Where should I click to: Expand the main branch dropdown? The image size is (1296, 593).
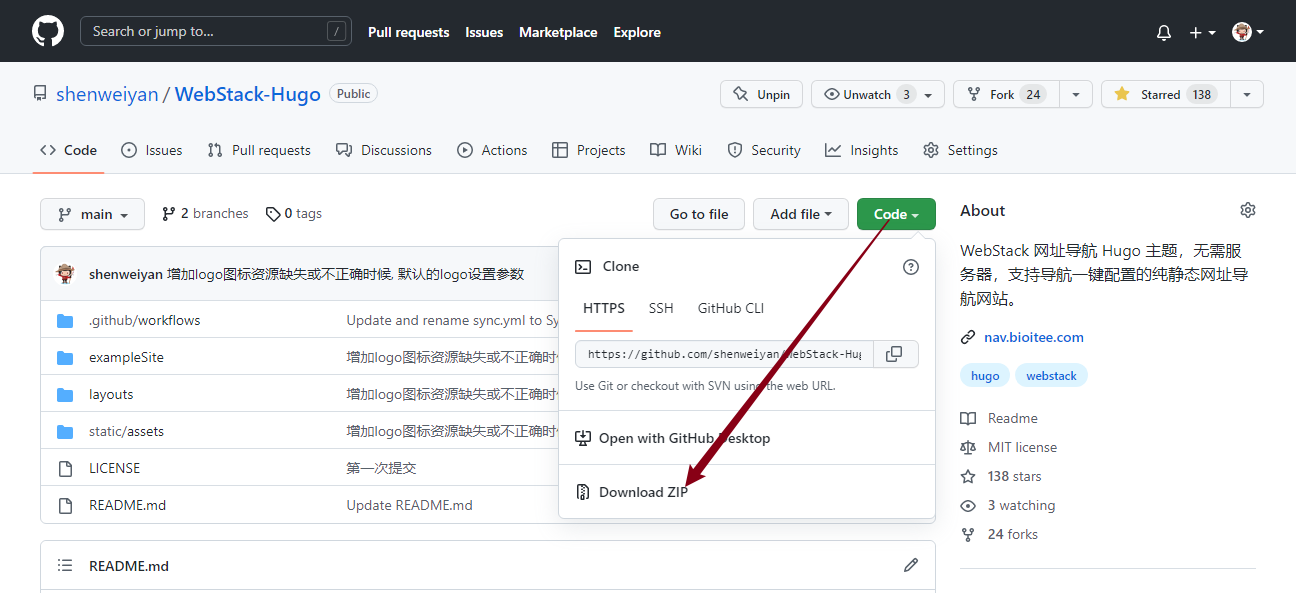pyautogui.click(x=93, y=214)
